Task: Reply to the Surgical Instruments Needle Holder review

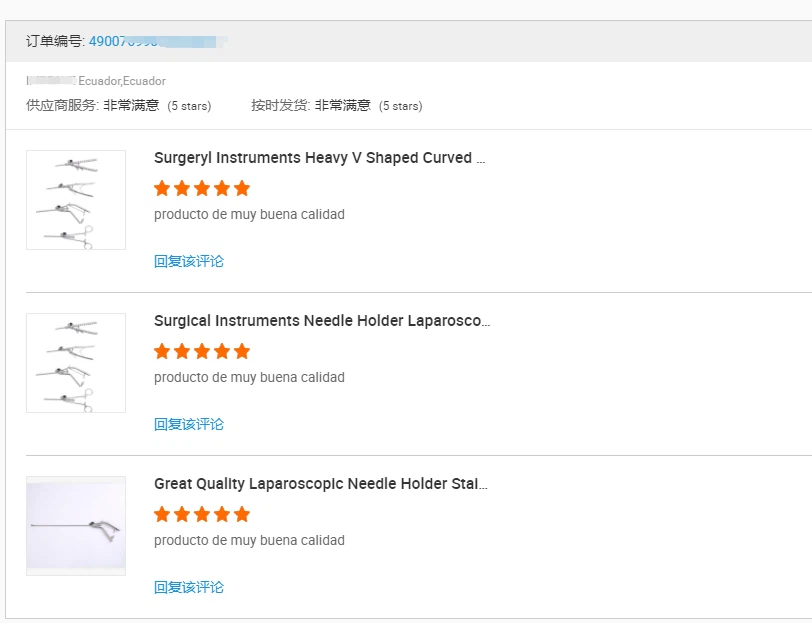Action: point(189,424)
